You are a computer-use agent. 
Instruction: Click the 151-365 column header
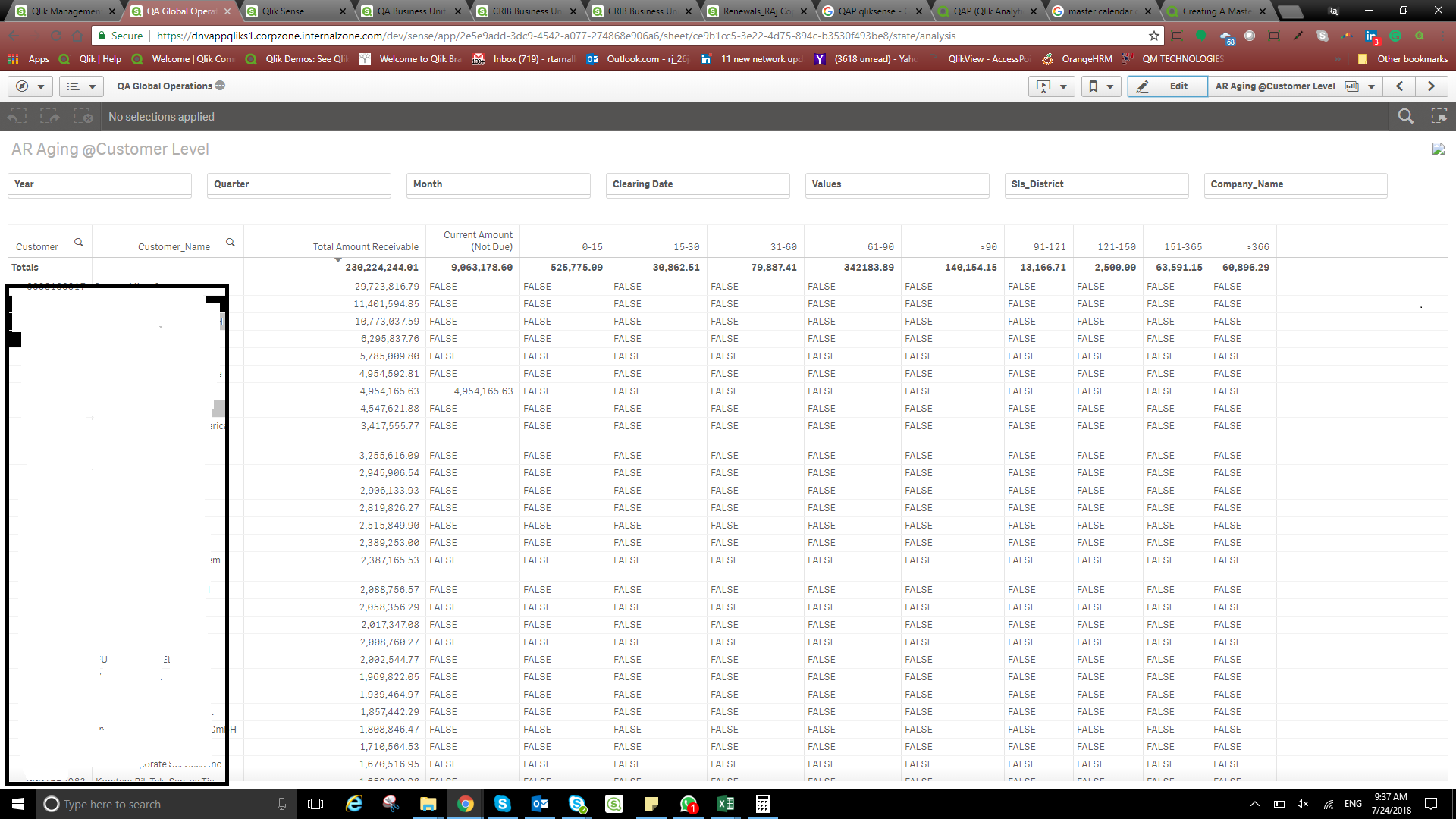click(1183, 247)
